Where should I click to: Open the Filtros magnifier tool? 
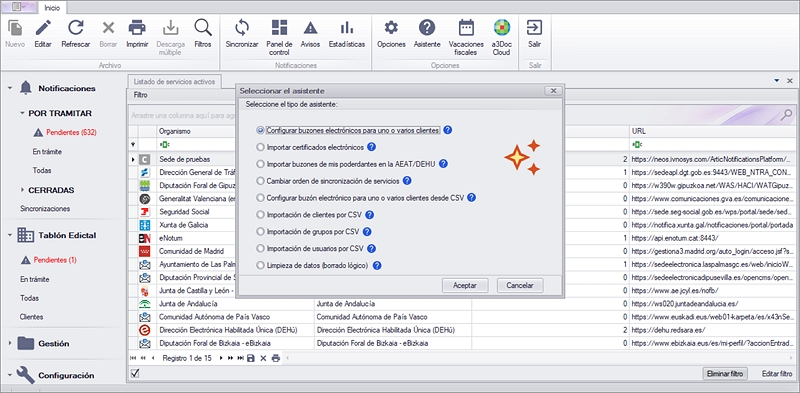point(203,27)
